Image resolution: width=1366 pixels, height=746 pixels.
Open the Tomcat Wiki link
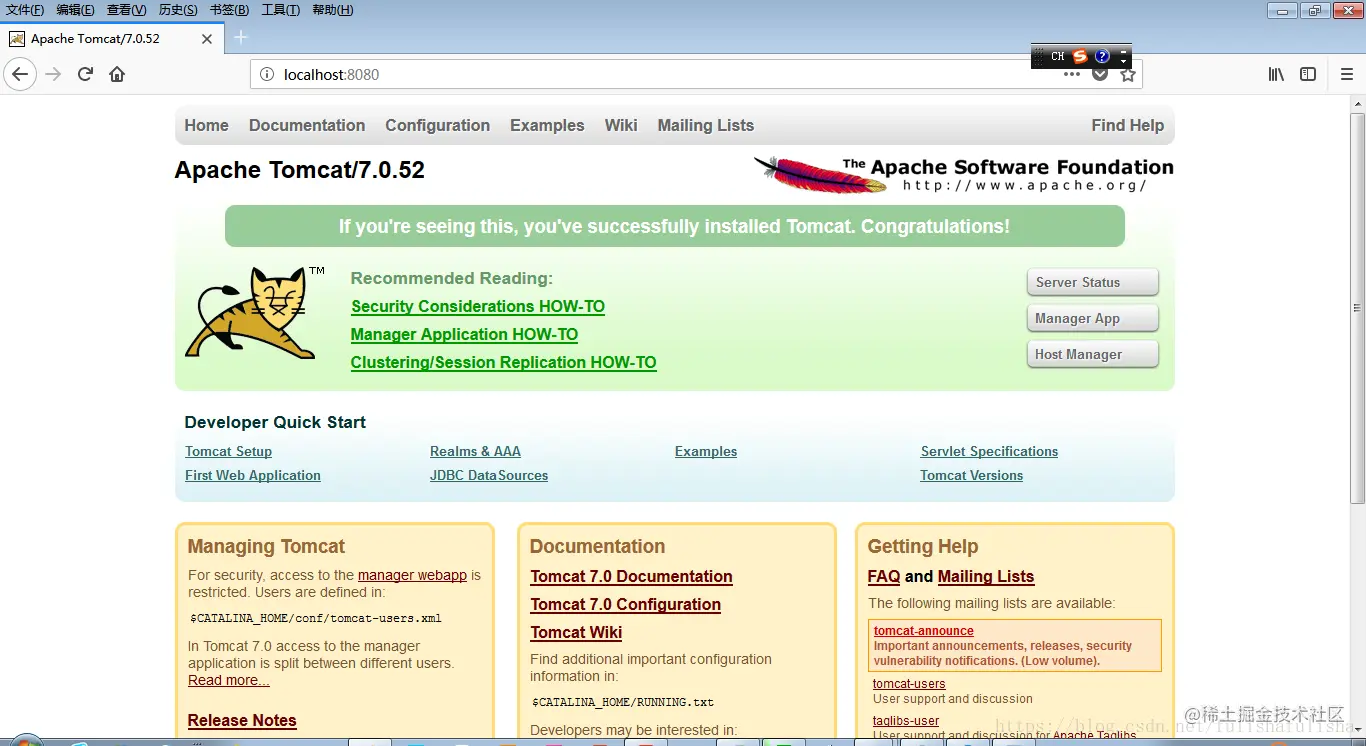click(576, 633)
